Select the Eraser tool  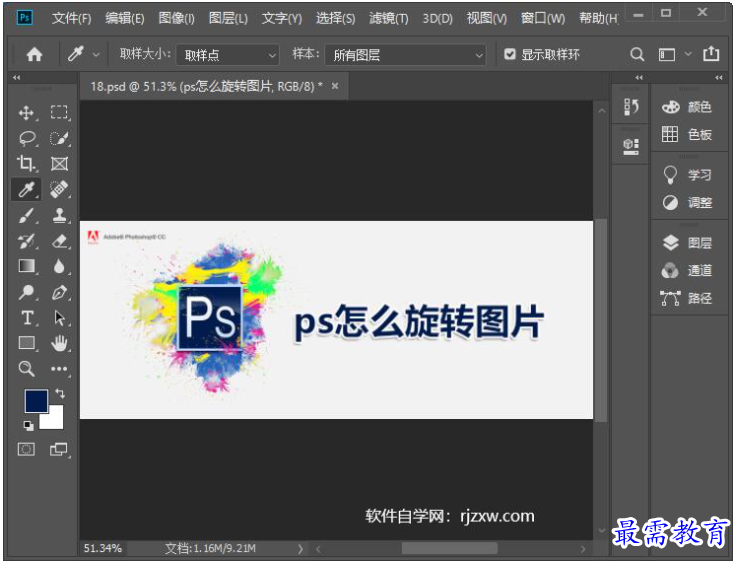tap(59, 241)
